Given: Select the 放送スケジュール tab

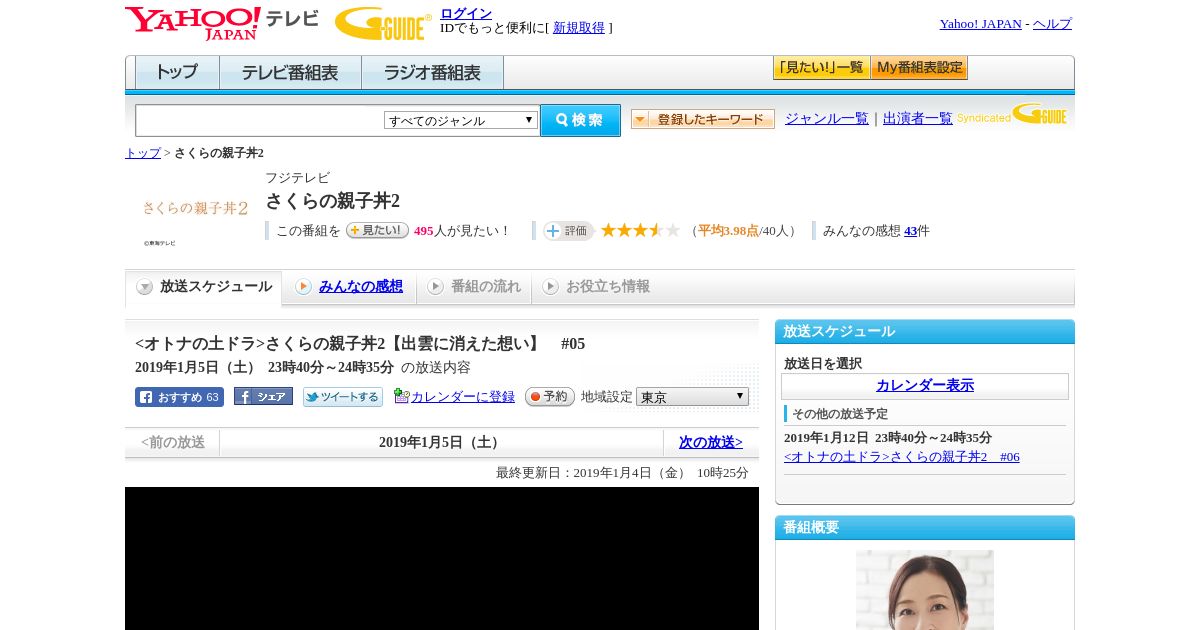Looking at the screenshot, I should 204,287.
